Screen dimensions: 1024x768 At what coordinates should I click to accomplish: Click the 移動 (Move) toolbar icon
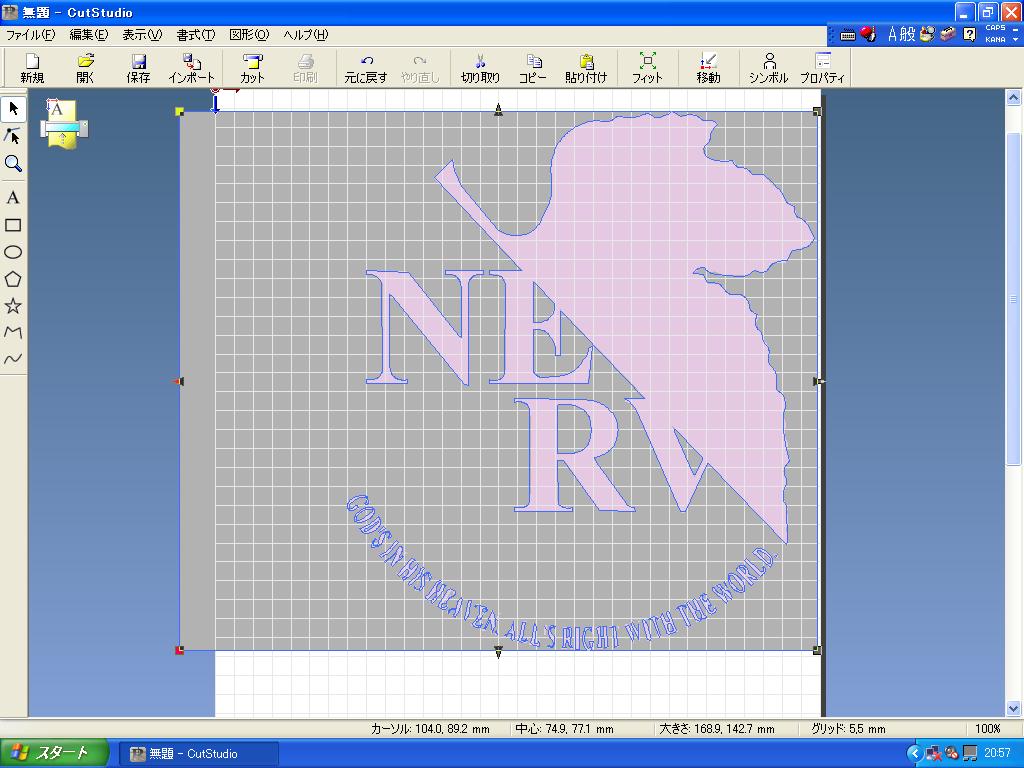coord(708,68)
